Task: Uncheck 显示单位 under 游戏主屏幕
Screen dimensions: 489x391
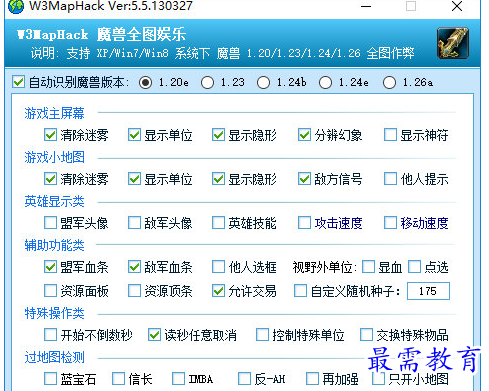Action: [134, 135]
